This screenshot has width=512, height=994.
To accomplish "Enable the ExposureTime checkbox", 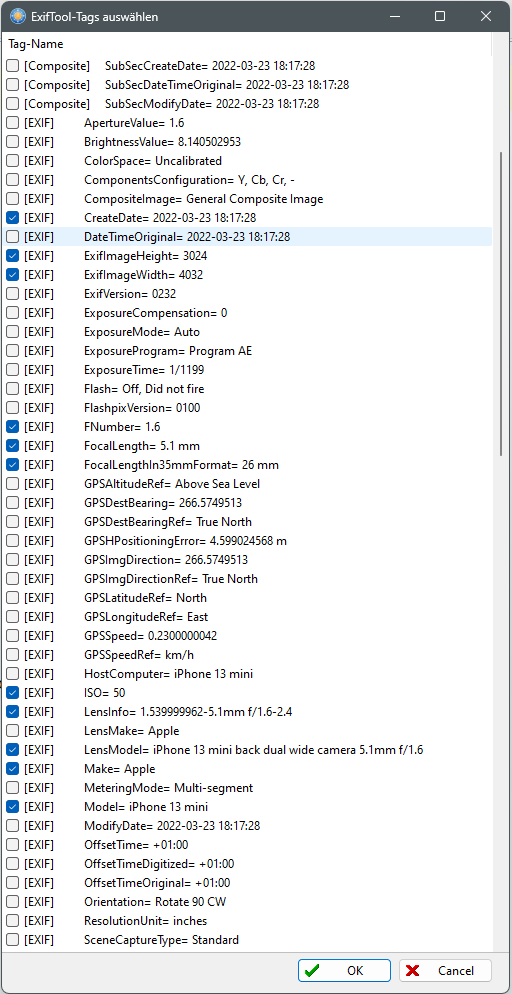I will 13,370.
